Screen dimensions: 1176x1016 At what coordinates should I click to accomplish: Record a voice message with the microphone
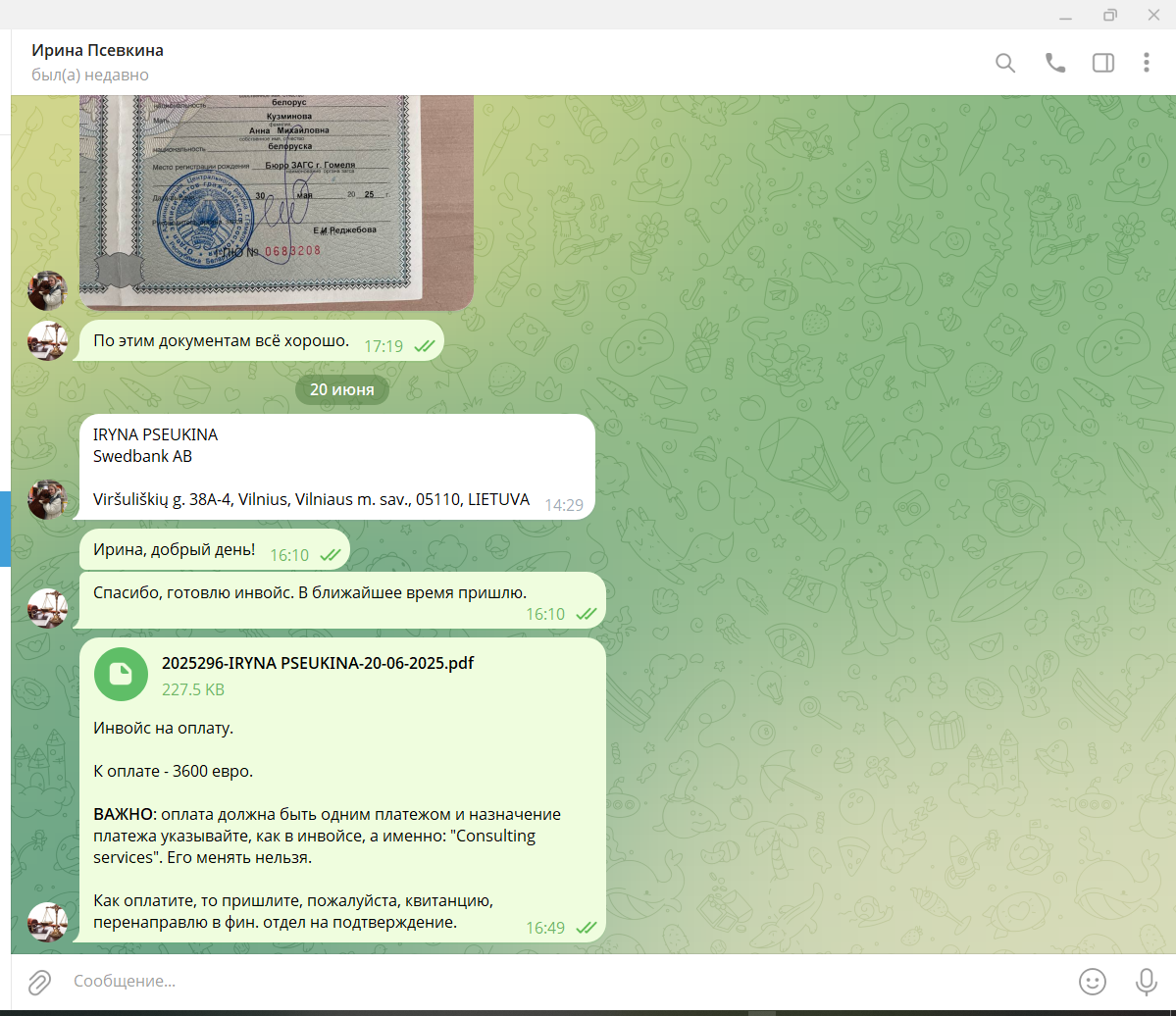click(x=1146, y=982)
